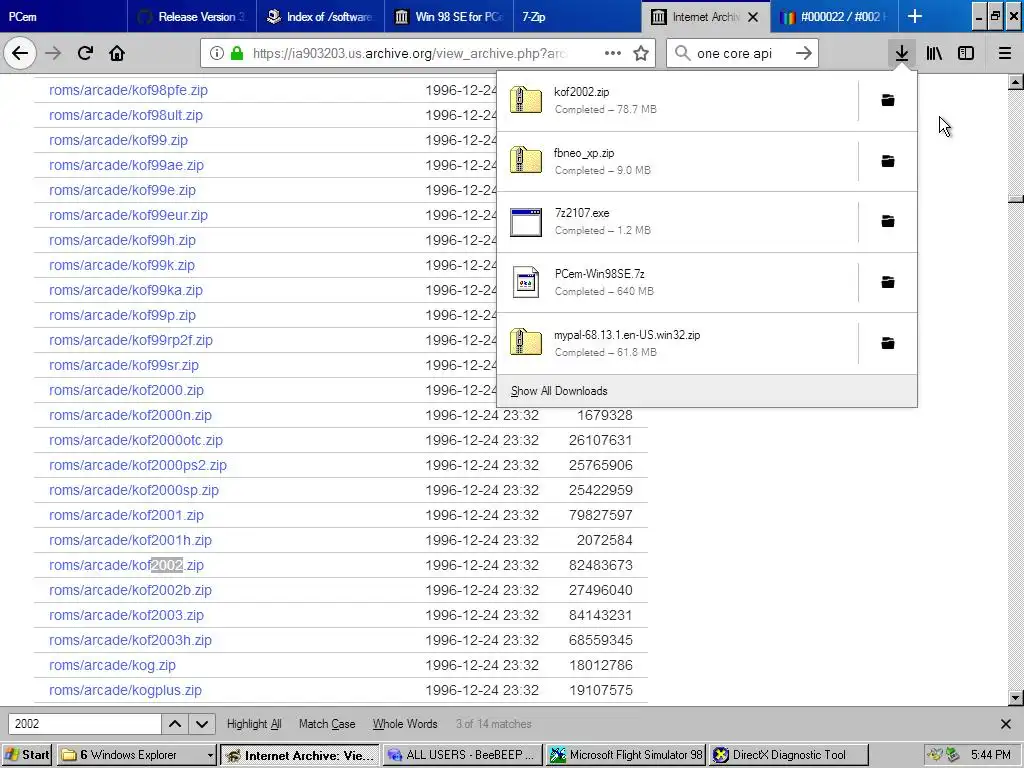This screenshot has width=1024, height=768.
Task: Show sidebars toolbar button
Action: point(966,53)
